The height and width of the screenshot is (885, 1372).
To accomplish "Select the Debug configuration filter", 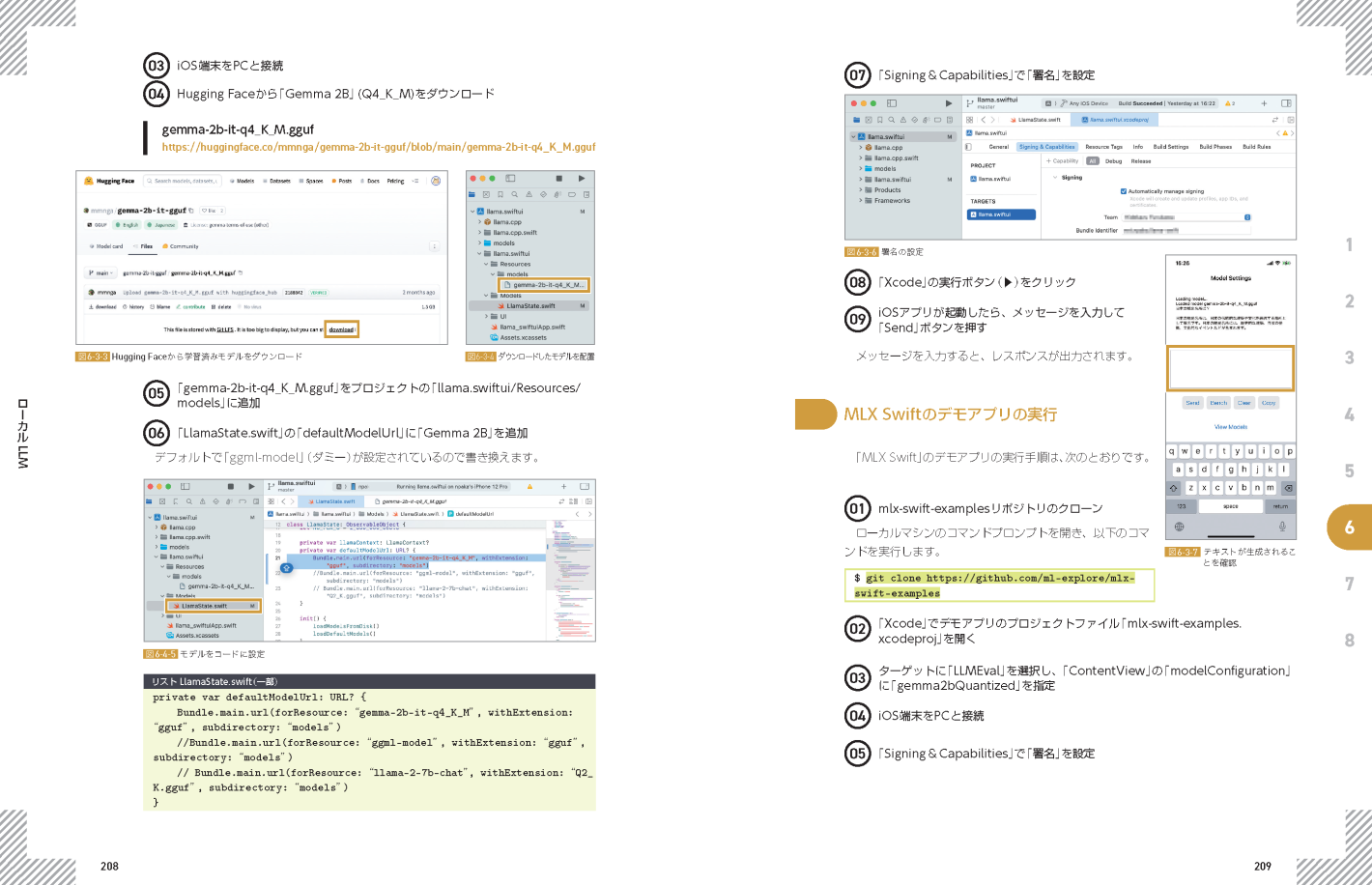I will [1114, 161].
